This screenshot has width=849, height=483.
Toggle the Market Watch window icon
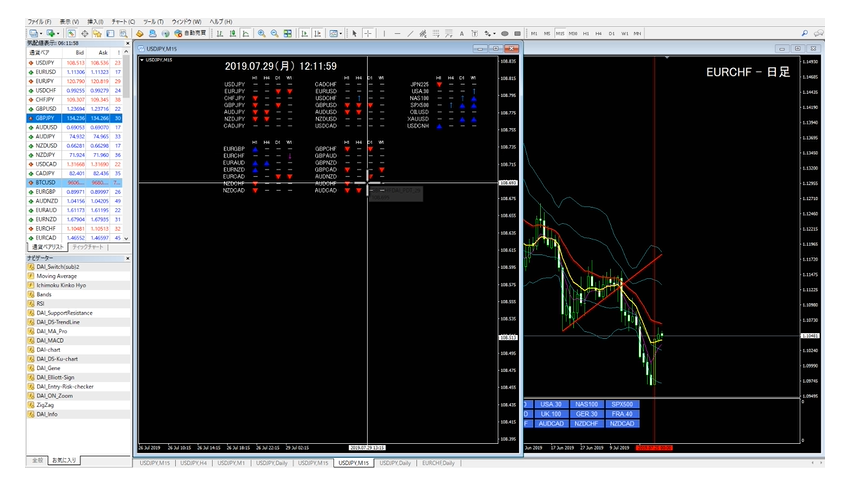pos(71,34)
